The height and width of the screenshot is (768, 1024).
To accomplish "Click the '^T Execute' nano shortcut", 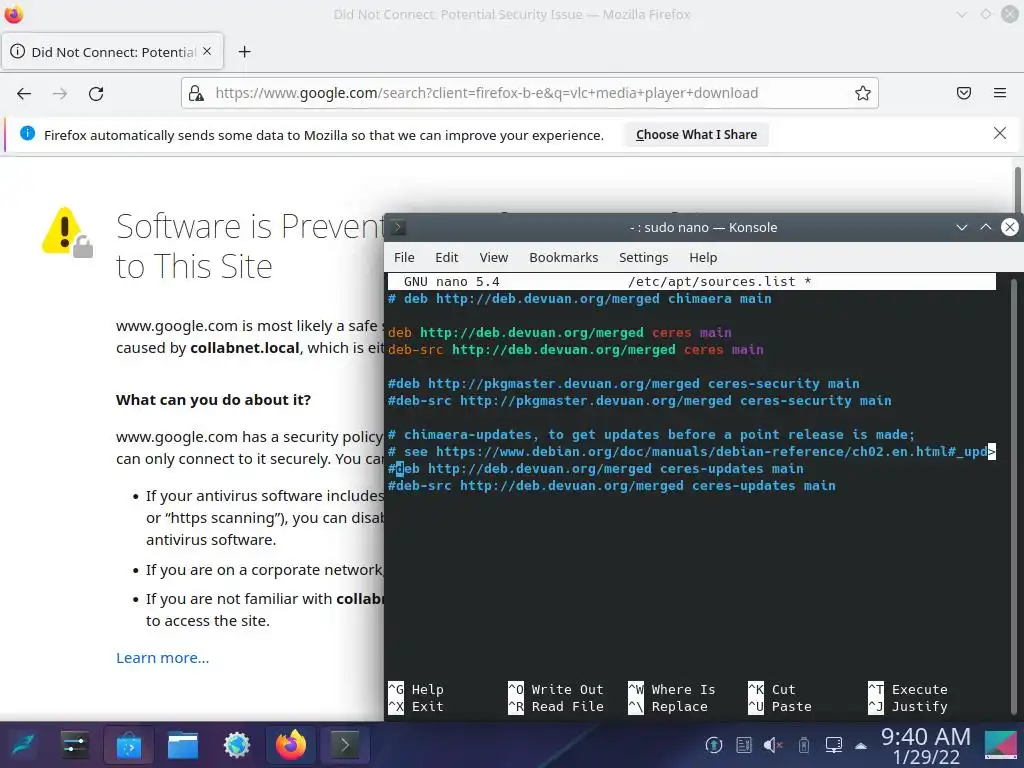I will (x=908, y=690).
